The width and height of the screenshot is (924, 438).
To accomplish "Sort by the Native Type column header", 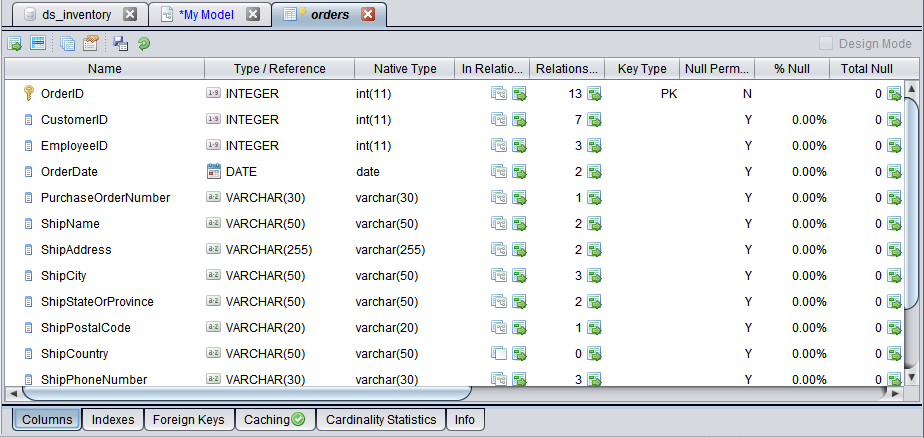I will click(405, 69).
